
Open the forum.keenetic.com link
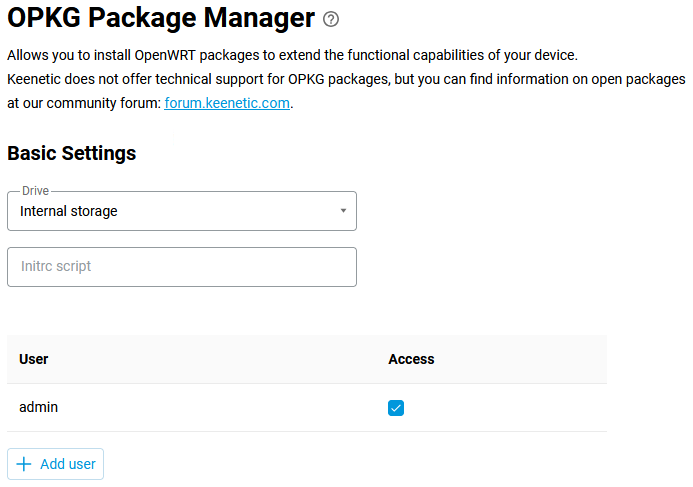pyautogui.click(x=227, y=103)
